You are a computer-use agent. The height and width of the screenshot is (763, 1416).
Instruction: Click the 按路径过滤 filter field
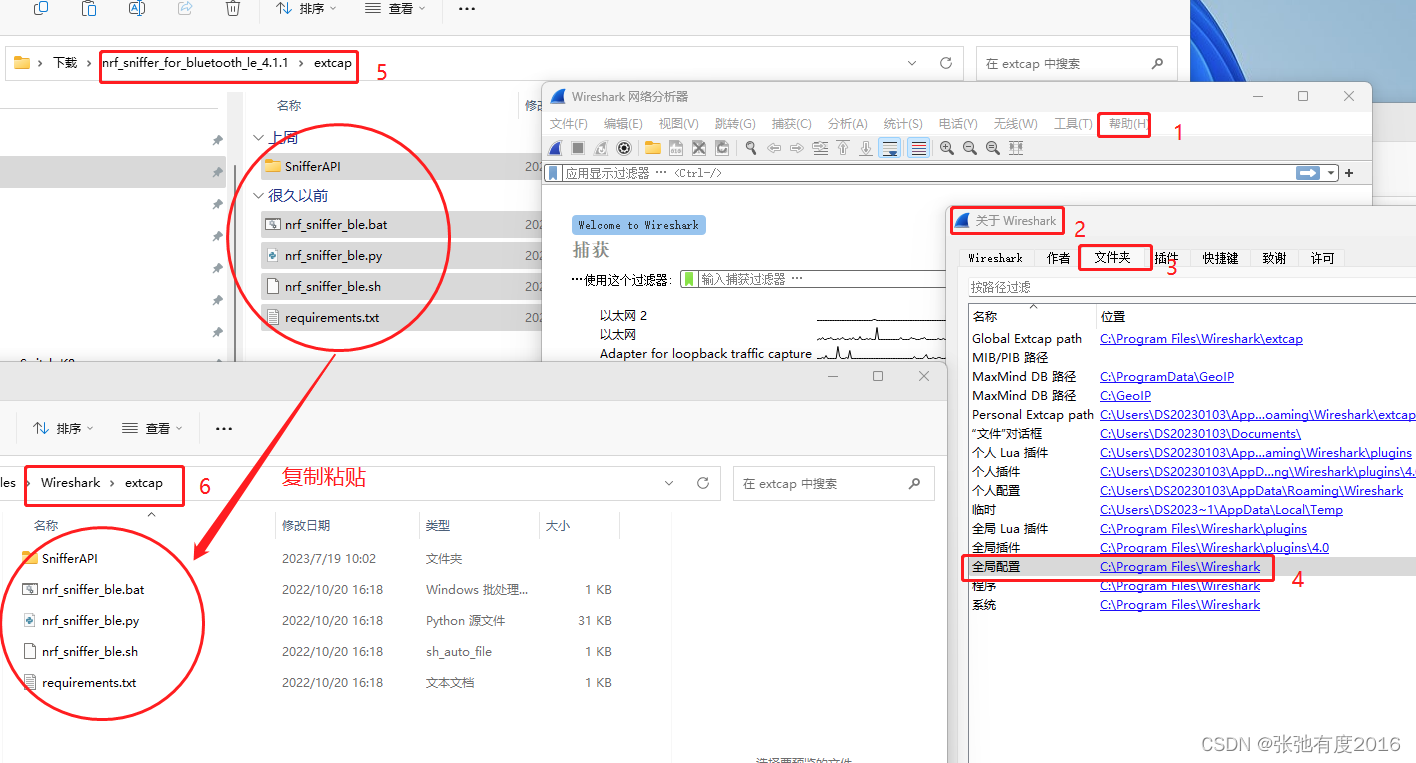click(1192, 287)
